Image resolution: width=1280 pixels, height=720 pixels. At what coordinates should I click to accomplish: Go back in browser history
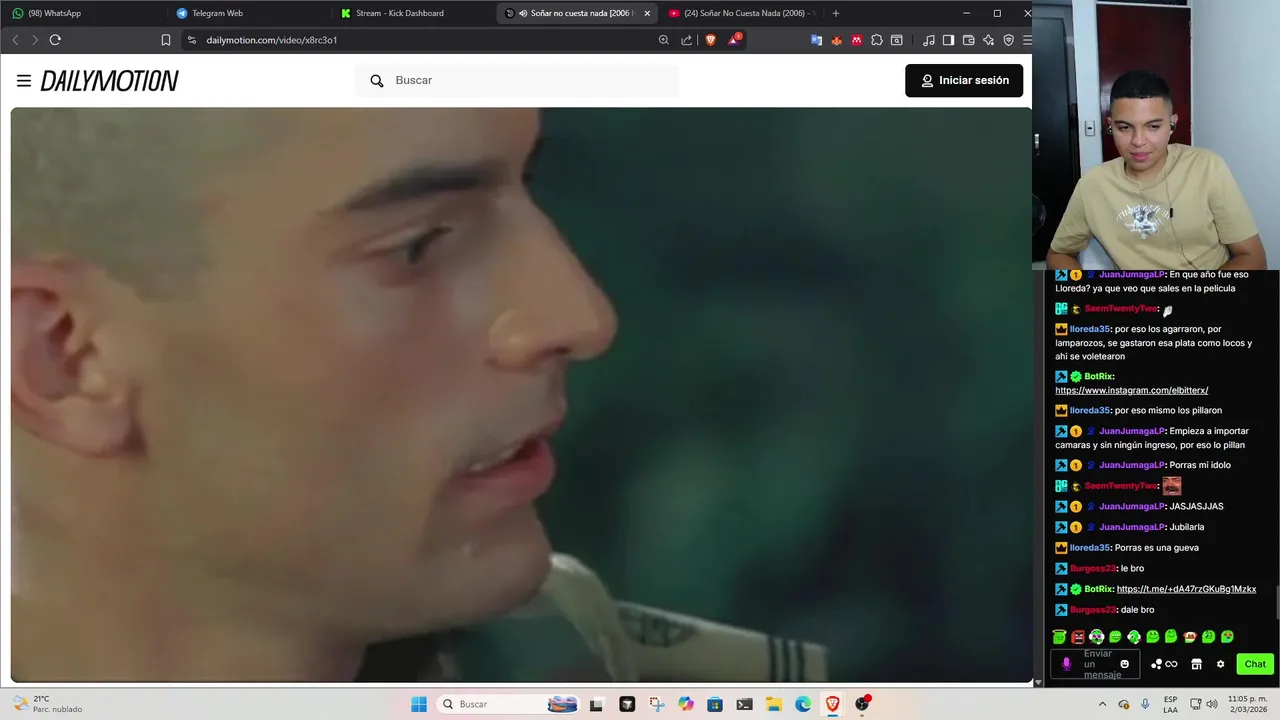(15, 40)
